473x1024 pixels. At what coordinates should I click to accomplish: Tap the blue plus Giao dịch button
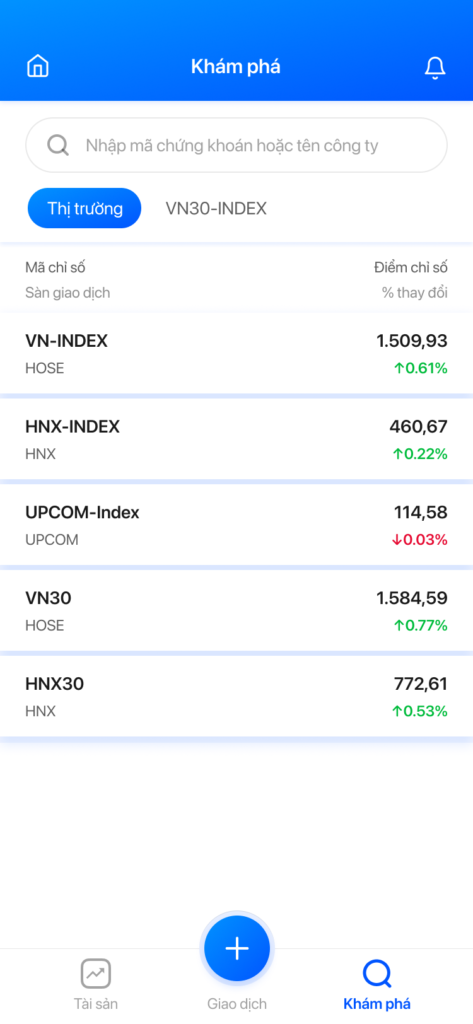[236, 948]
